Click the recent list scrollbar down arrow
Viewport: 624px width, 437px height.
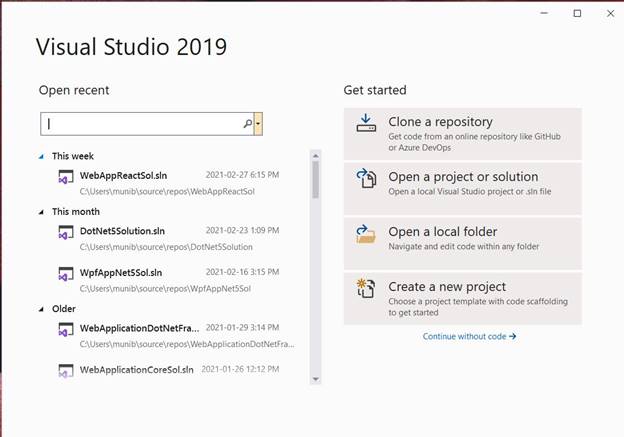point(316,379)
